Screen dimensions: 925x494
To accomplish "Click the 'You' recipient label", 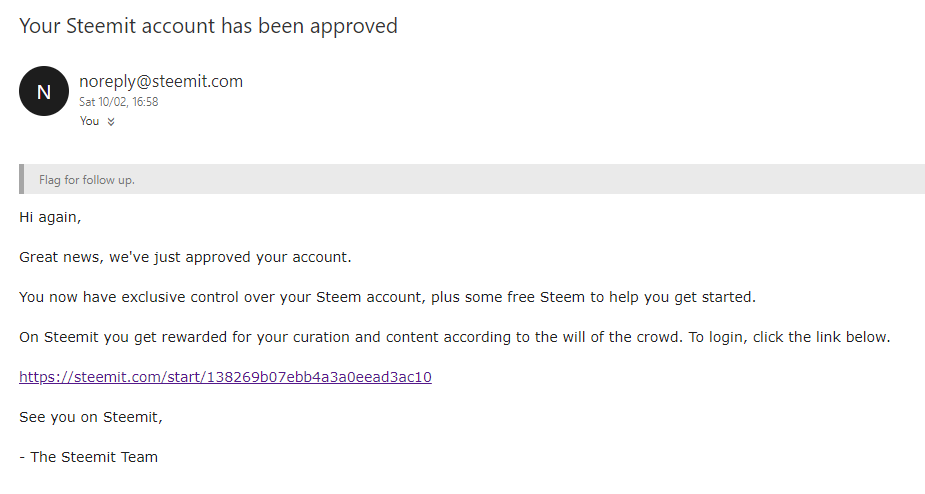I will (90, 121).
